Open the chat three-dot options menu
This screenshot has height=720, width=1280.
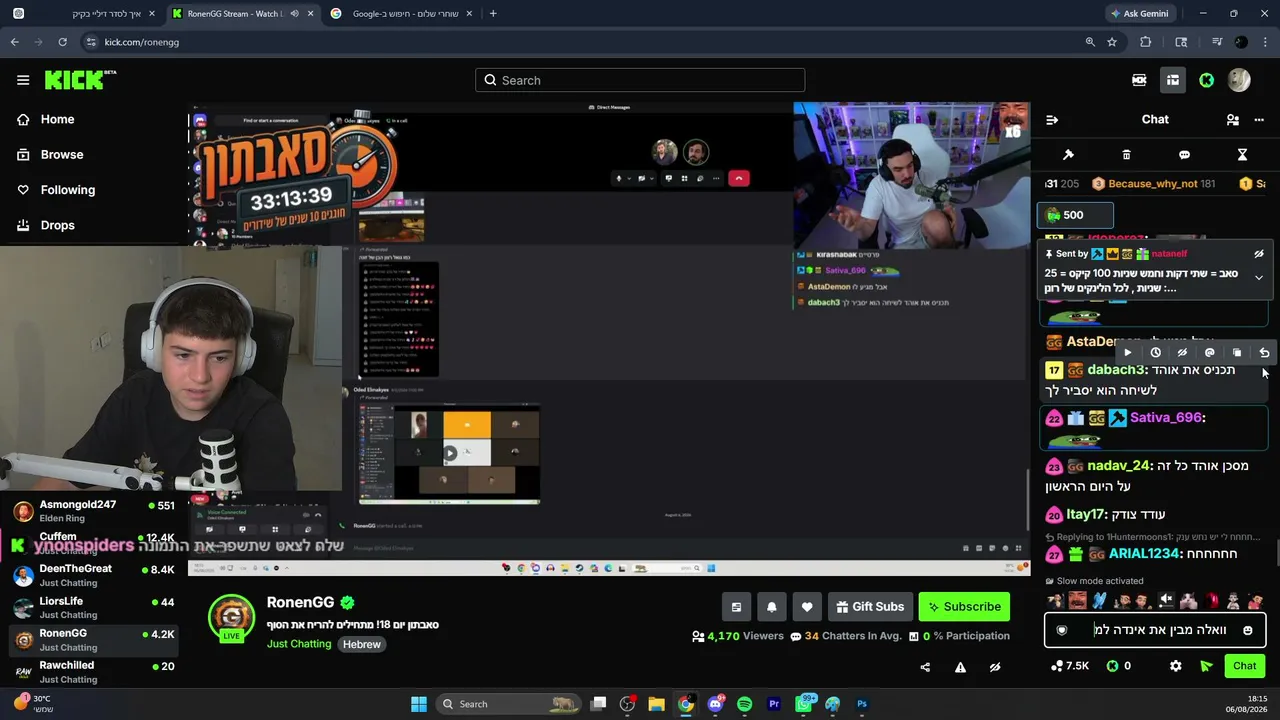[1259, 120]
